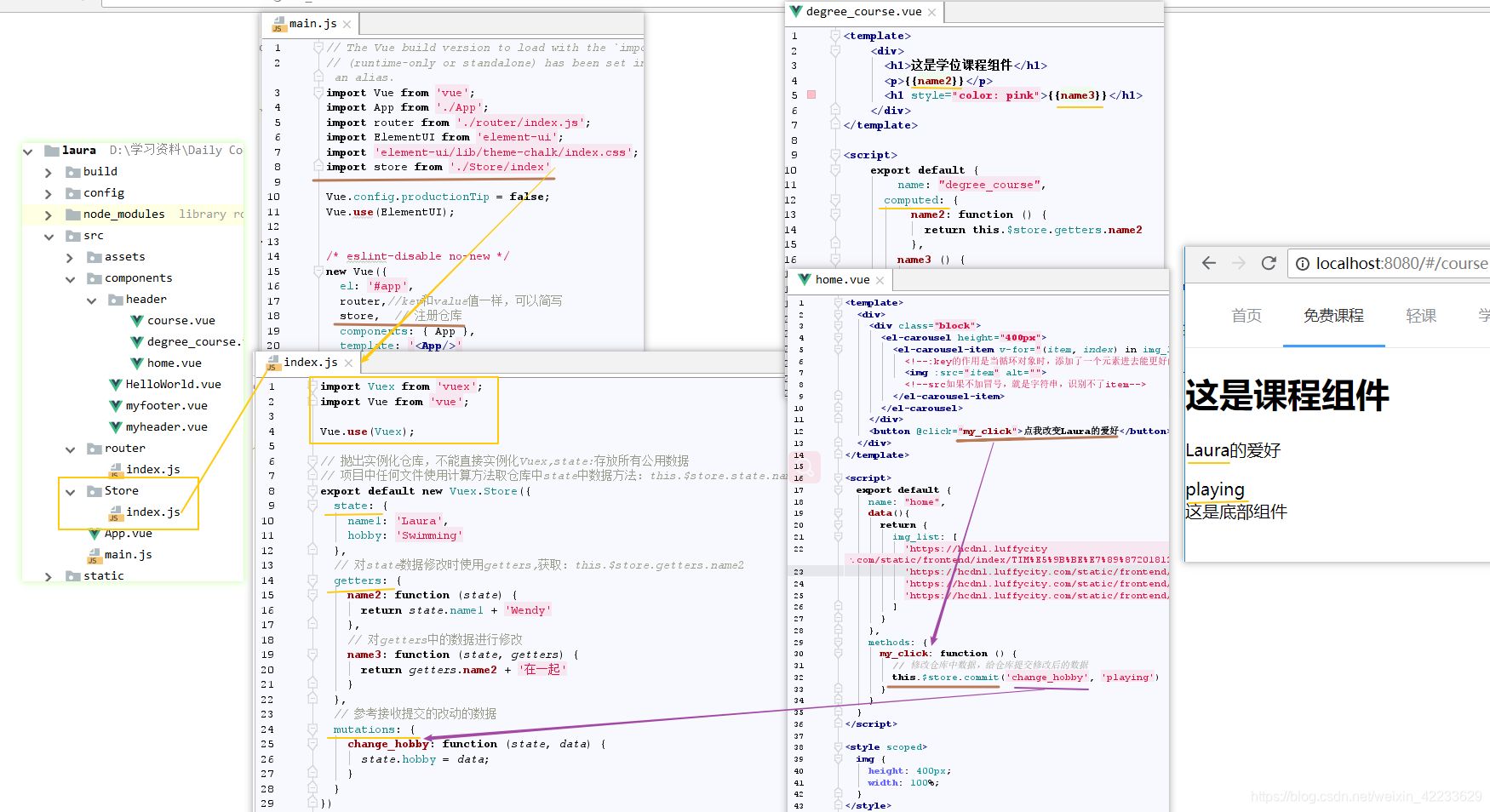1490x812 pixels.
Task: Click the localhost:8080 address field
Action: 1401,264
